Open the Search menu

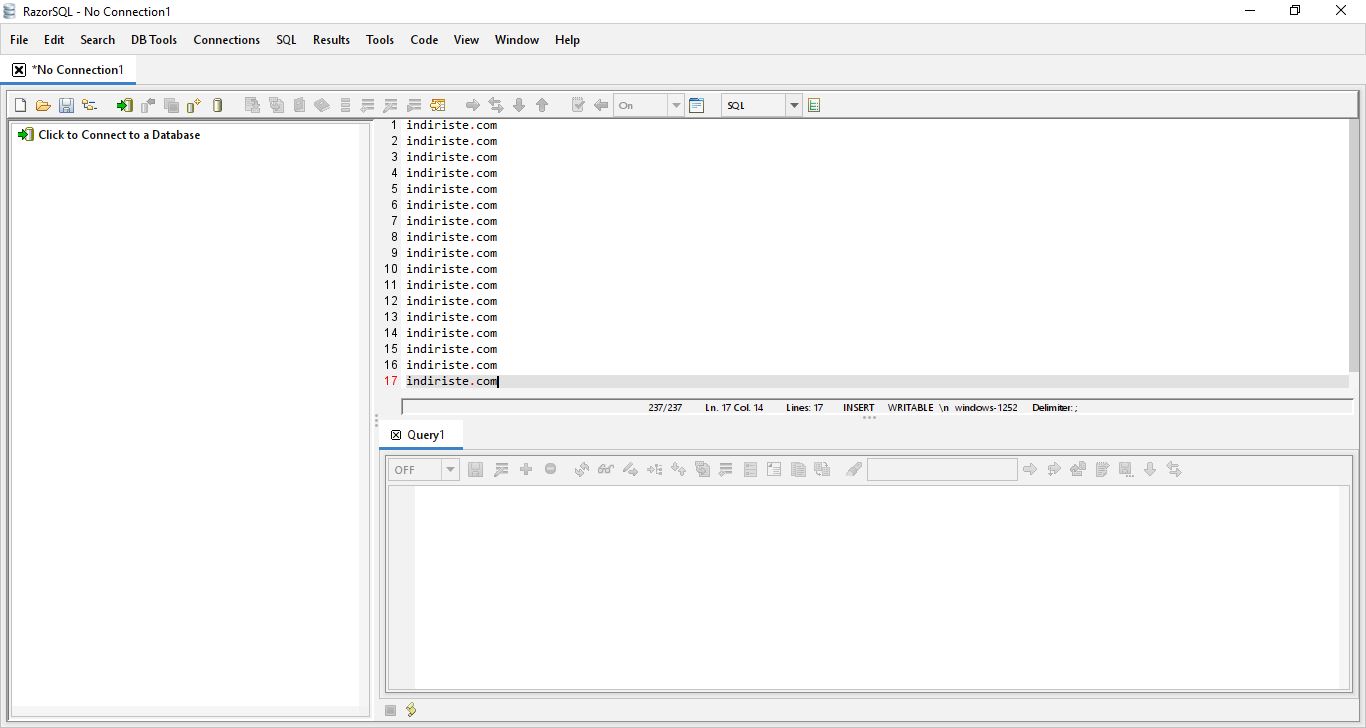pyautogui.click(x=98, y=40)
